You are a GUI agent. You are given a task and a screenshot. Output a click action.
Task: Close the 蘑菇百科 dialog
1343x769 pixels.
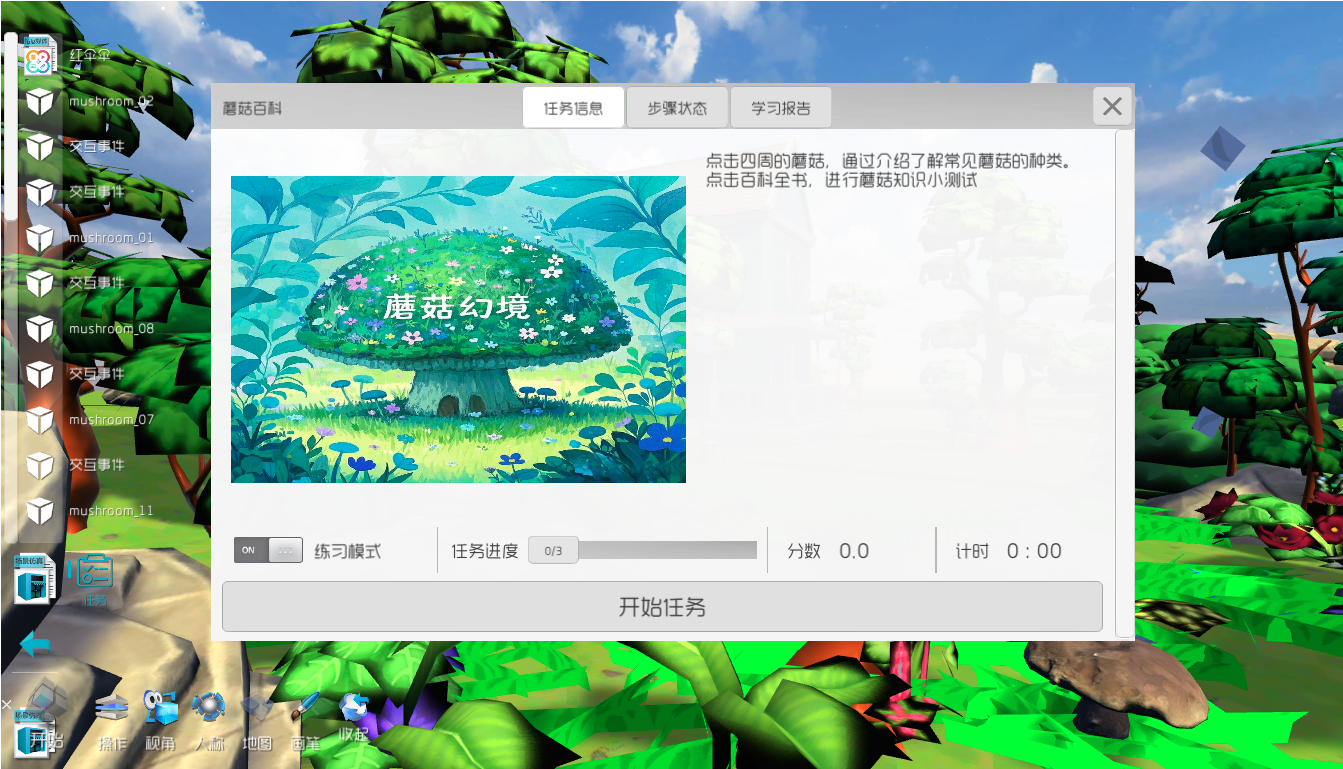click(1112, 106)
